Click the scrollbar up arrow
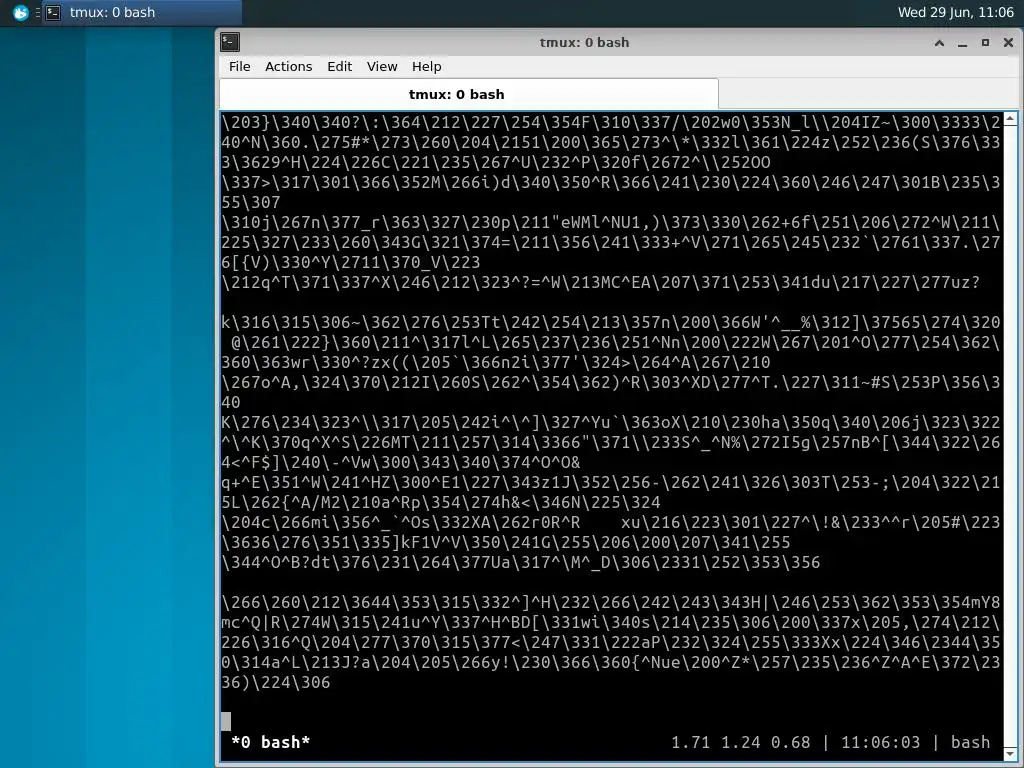The width and height of the screenshot is (1024, 768). click(1010, 119)
